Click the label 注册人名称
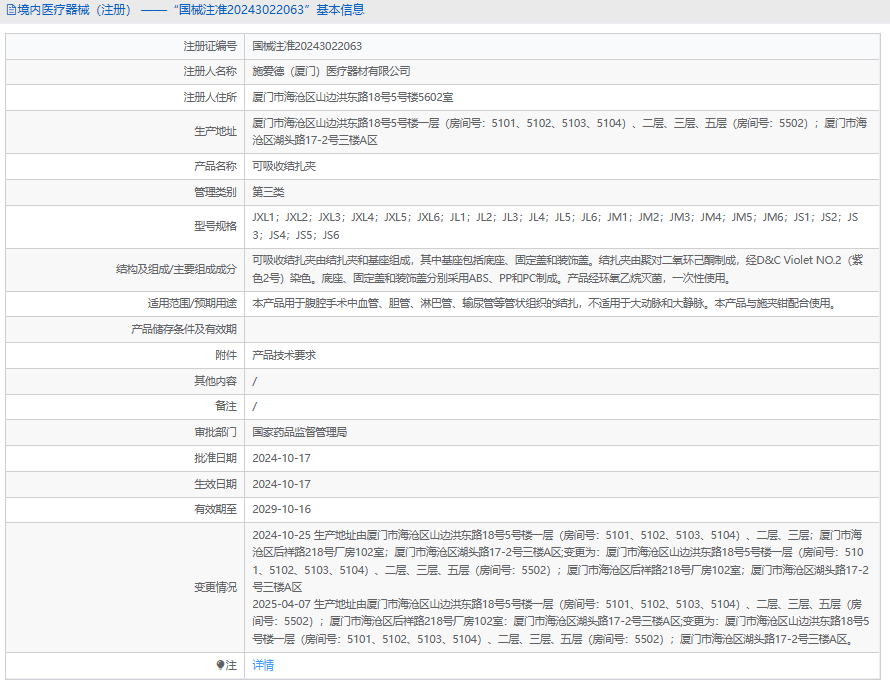This screenshot has height=684, width=890. point(210,71)
